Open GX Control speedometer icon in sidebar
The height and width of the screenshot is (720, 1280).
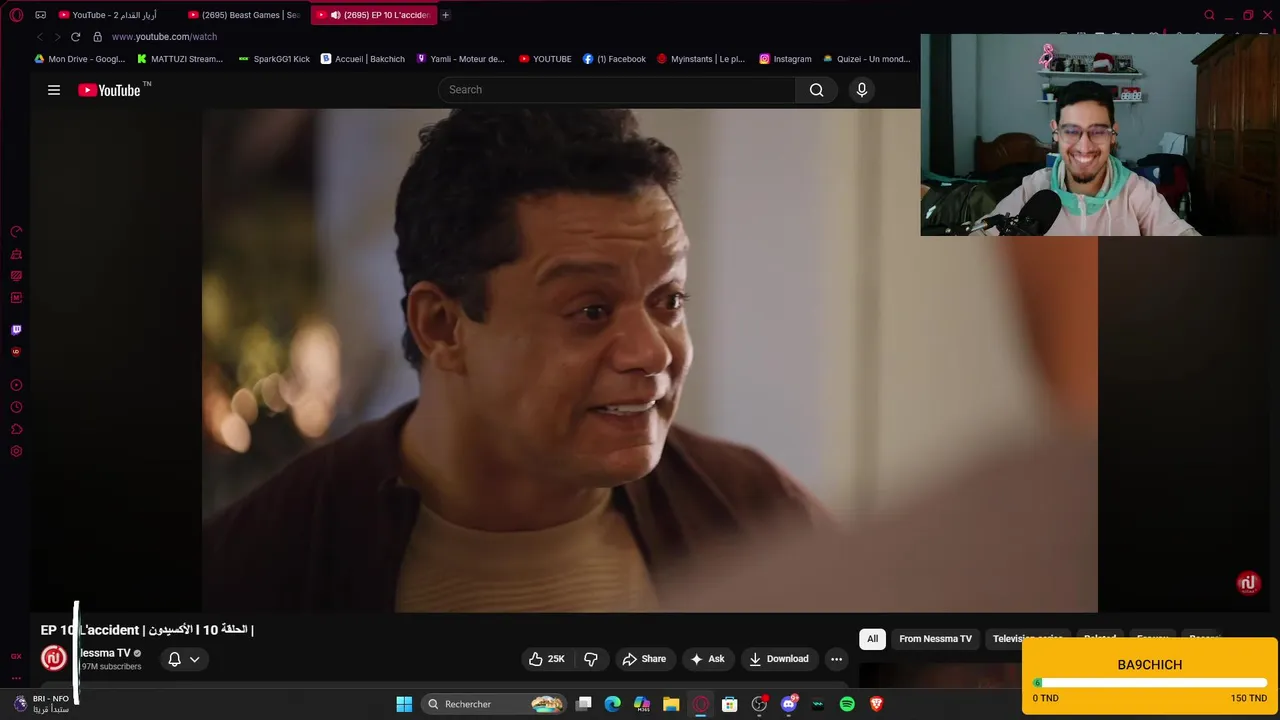pos(16,232)
